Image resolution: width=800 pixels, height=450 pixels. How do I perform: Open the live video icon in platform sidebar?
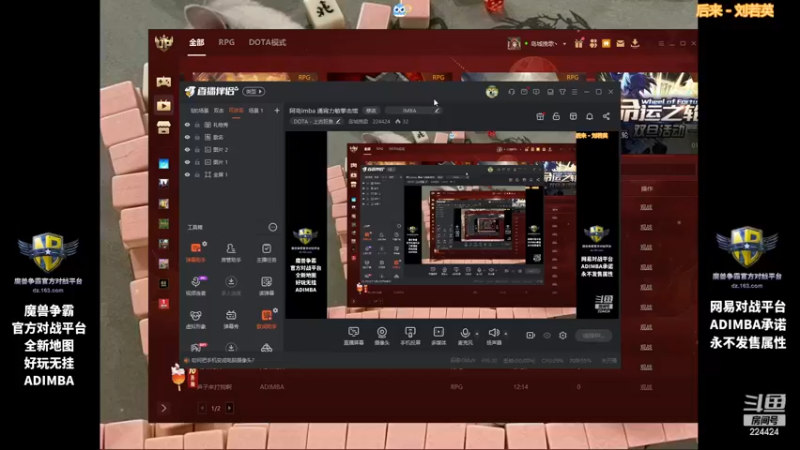pyautogui.click(x=163, y=105)
